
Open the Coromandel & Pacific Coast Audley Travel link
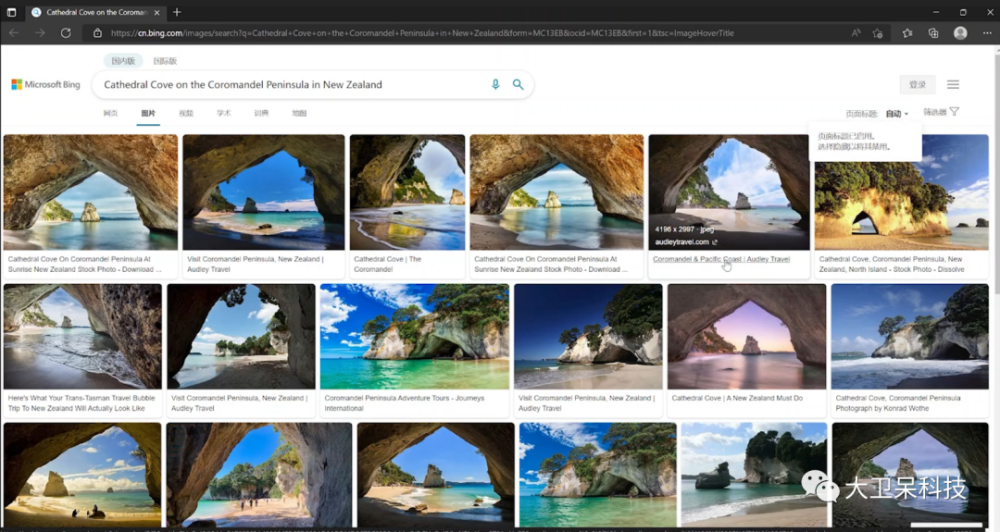point(720,259)
